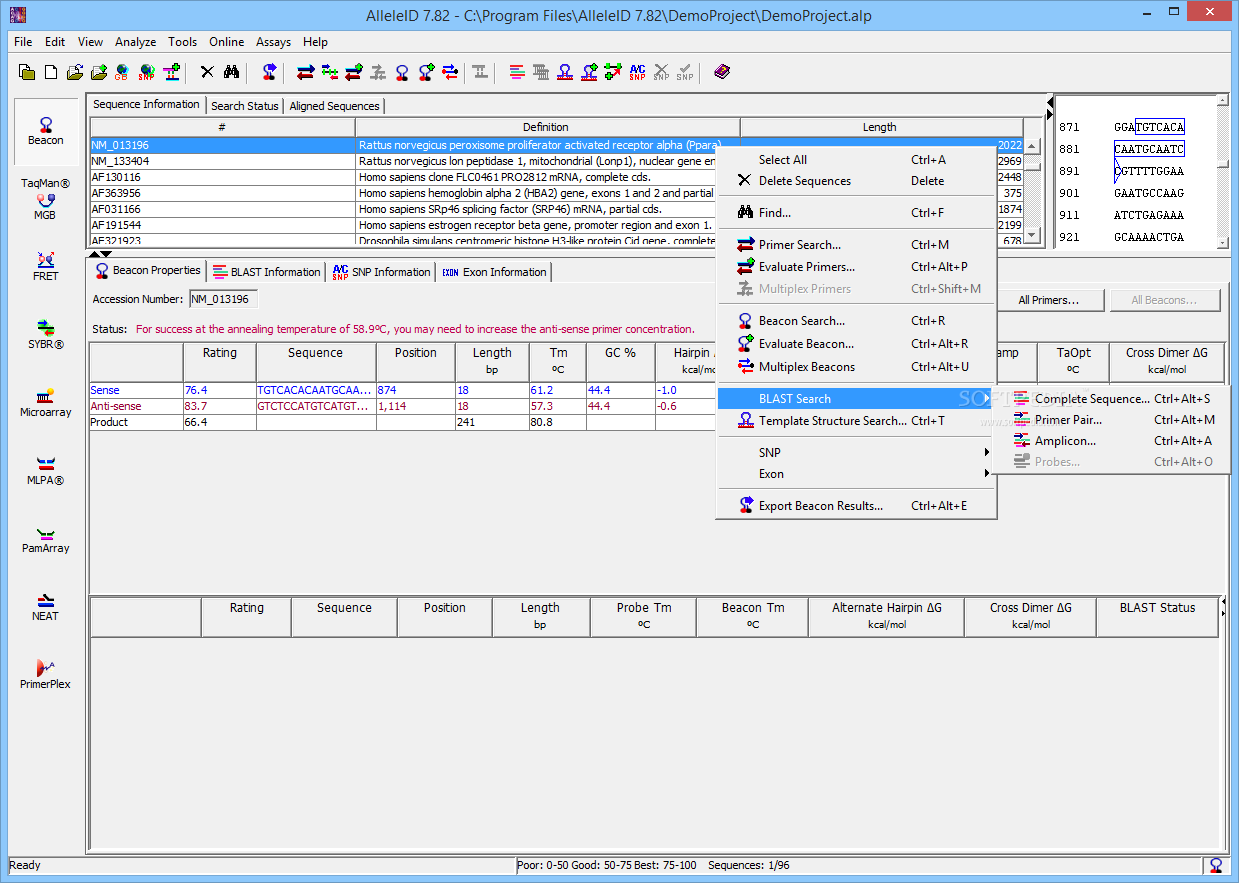This screenshot has width=1239, height=883.
Task: Open the Exon Information tab
Action: click(494, 272)
